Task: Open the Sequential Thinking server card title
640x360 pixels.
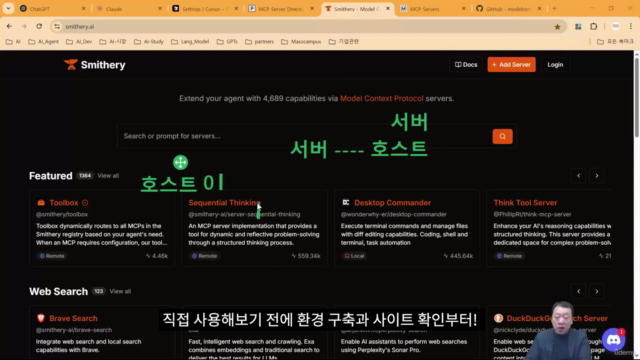Action: [224, 203]
